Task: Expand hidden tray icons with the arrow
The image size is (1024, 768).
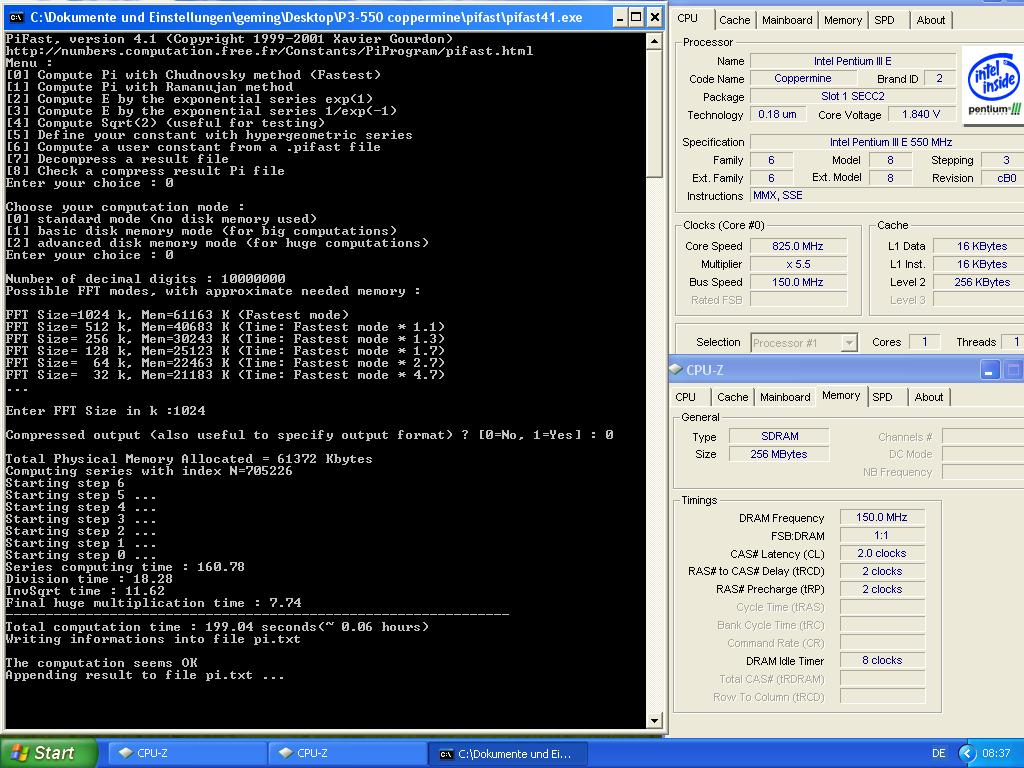Action: [x=967, y=753]
